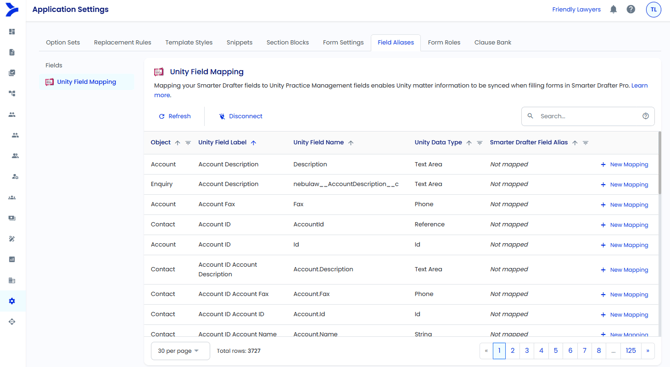Viewport: 670px width, 367px height.
Task: Open the Unity Data Type column filter
Action: 479,143
